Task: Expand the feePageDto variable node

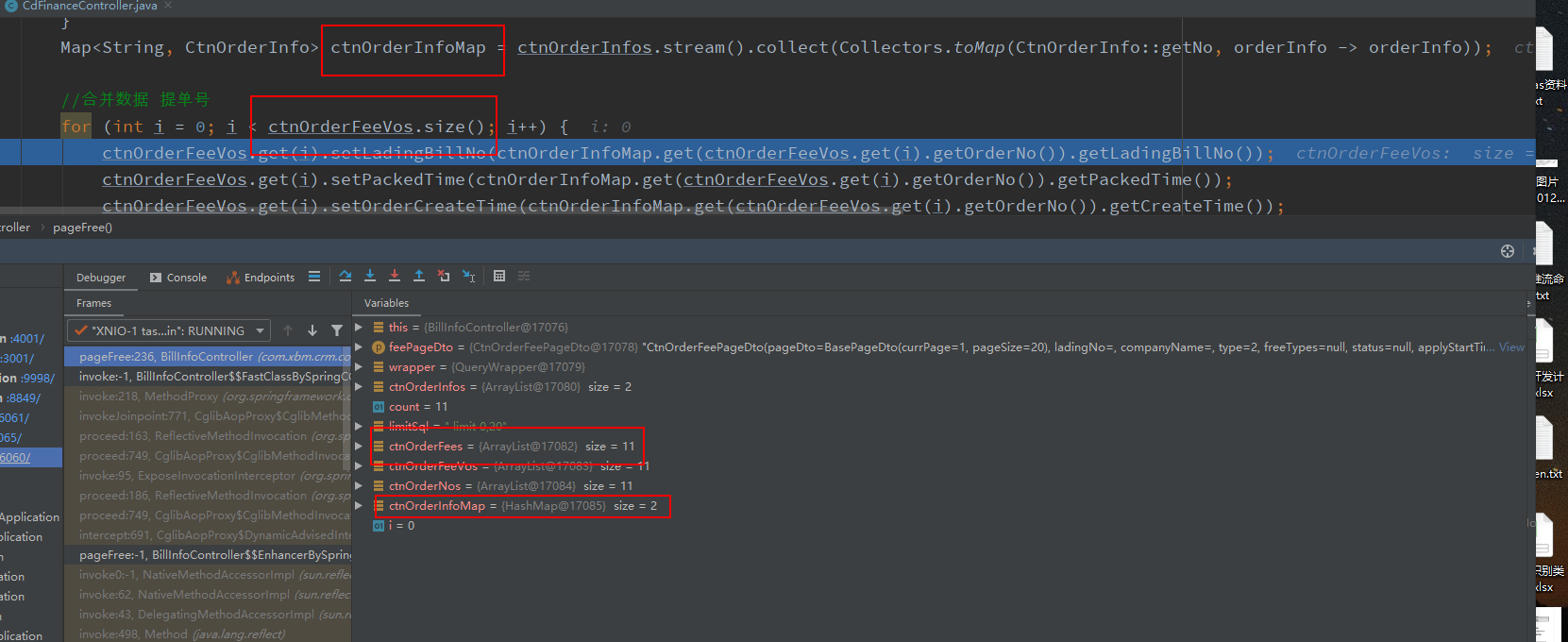Action: pos(359,347)
